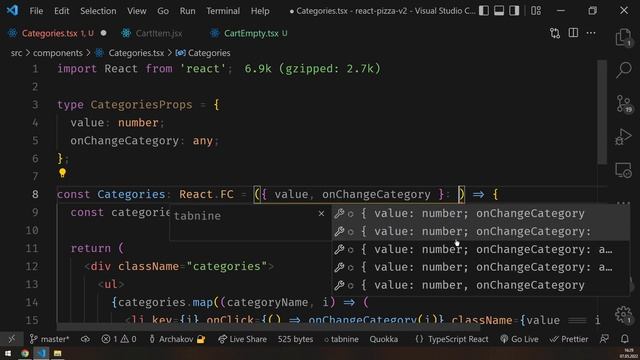Open the Search view in activity bar
The height and width of the screenshot is (360, 640).
[623, 70]
